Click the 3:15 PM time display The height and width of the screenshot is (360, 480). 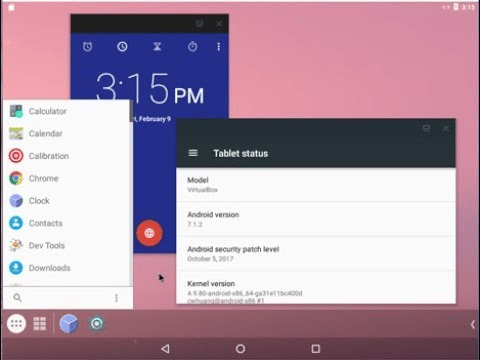(150, 87)
